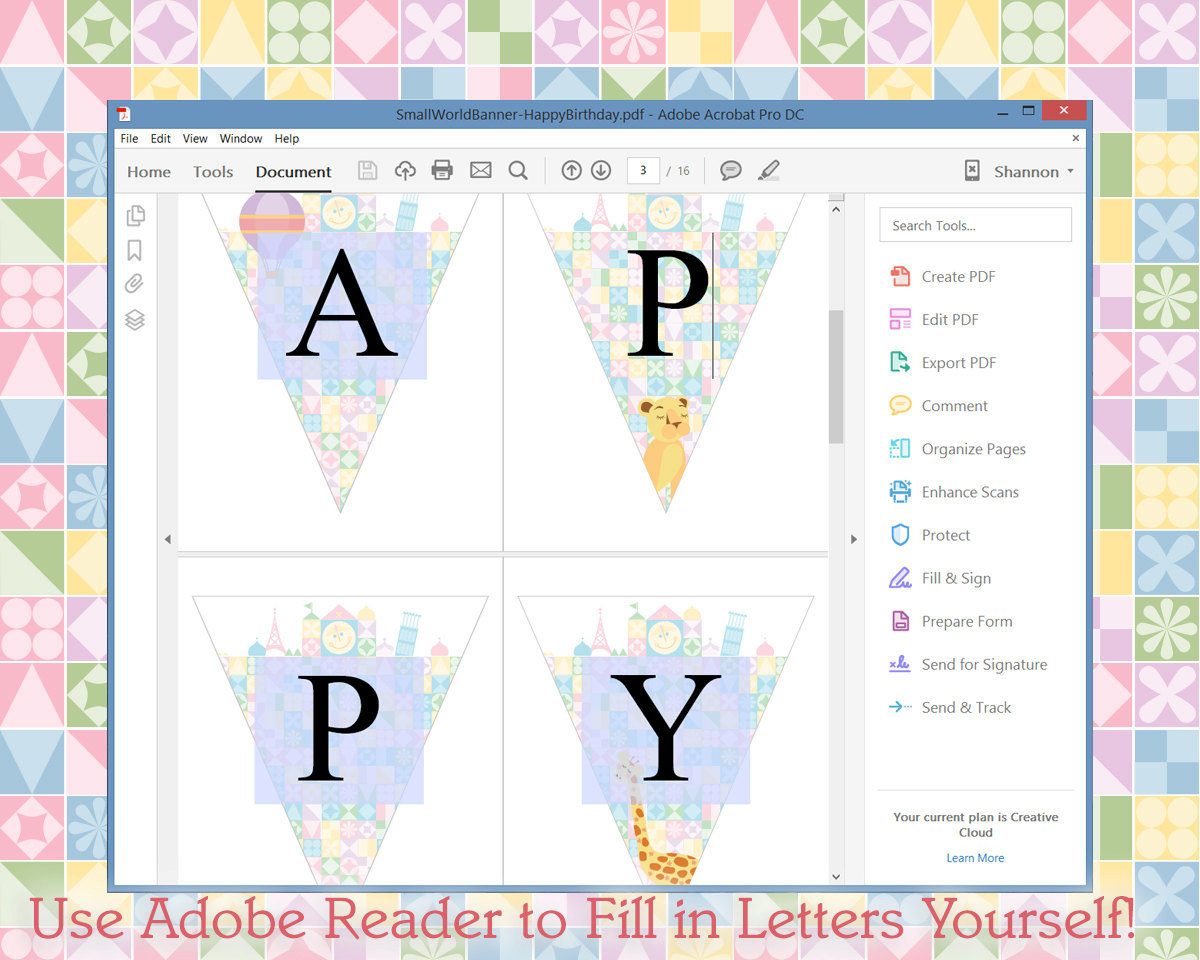
Task: Open the Help menu
Action: click(x=287, y=138)
